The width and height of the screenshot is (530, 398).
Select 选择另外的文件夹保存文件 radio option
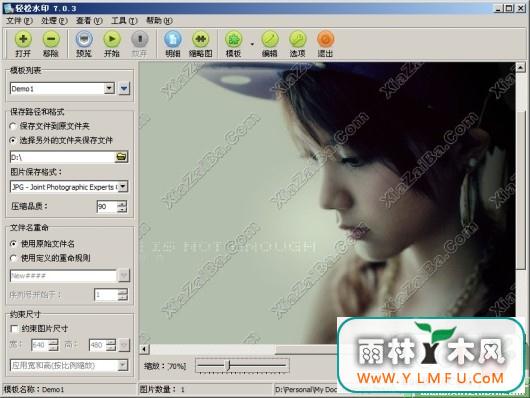14,140
